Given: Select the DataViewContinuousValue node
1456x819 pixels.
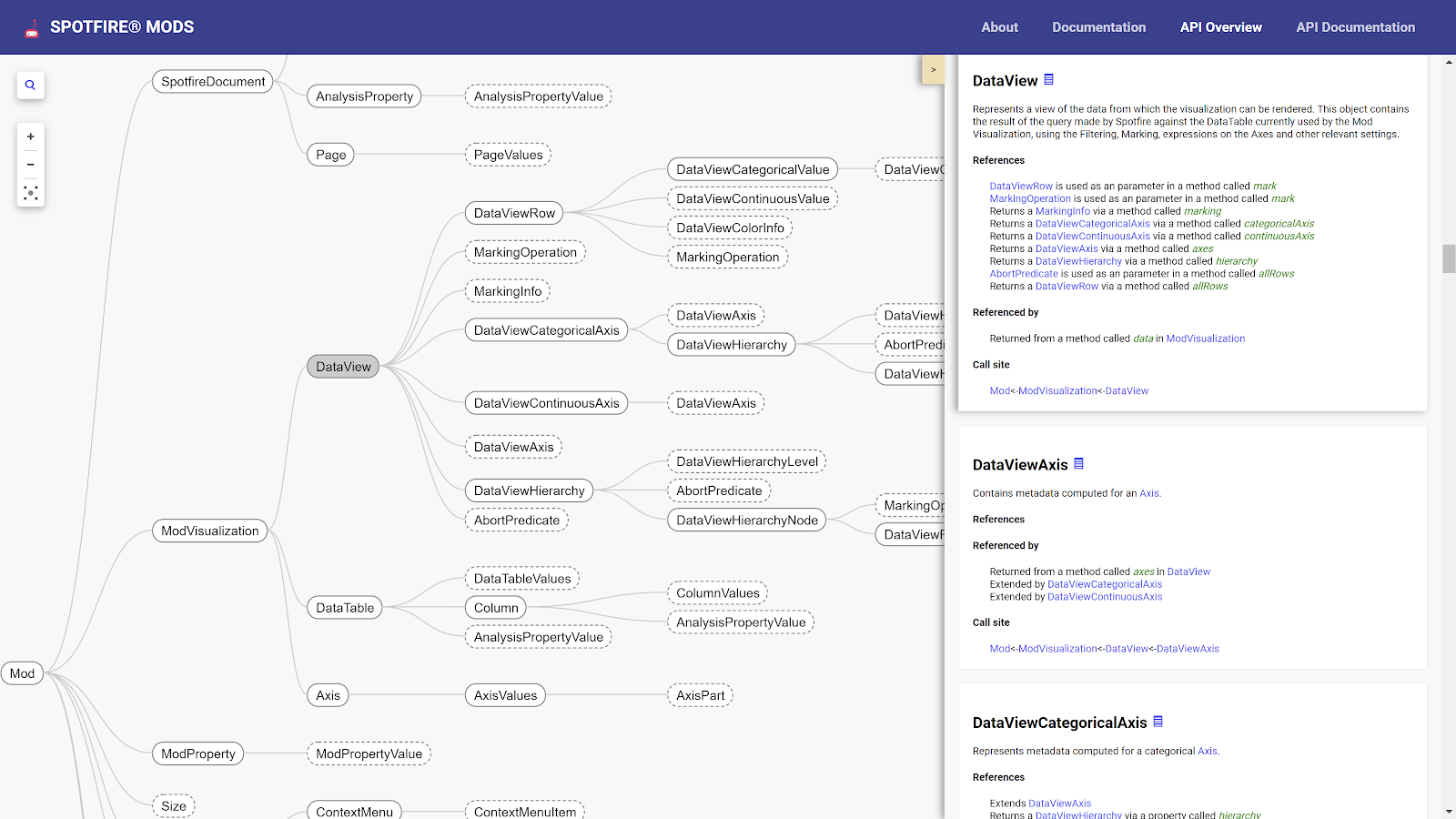Looking at the screenshot, I should click(753, 198).
